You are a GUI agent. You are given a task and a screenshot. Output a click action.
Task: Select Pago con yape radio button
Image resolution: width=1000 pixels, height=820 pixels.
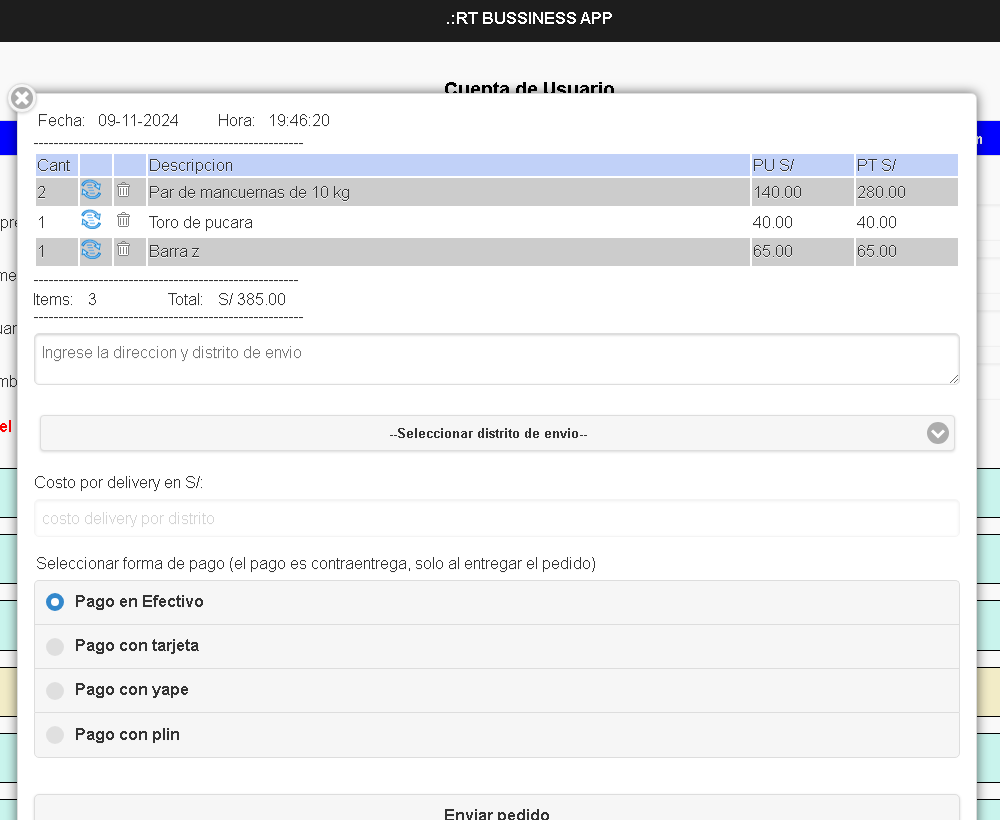click(55, 691)
